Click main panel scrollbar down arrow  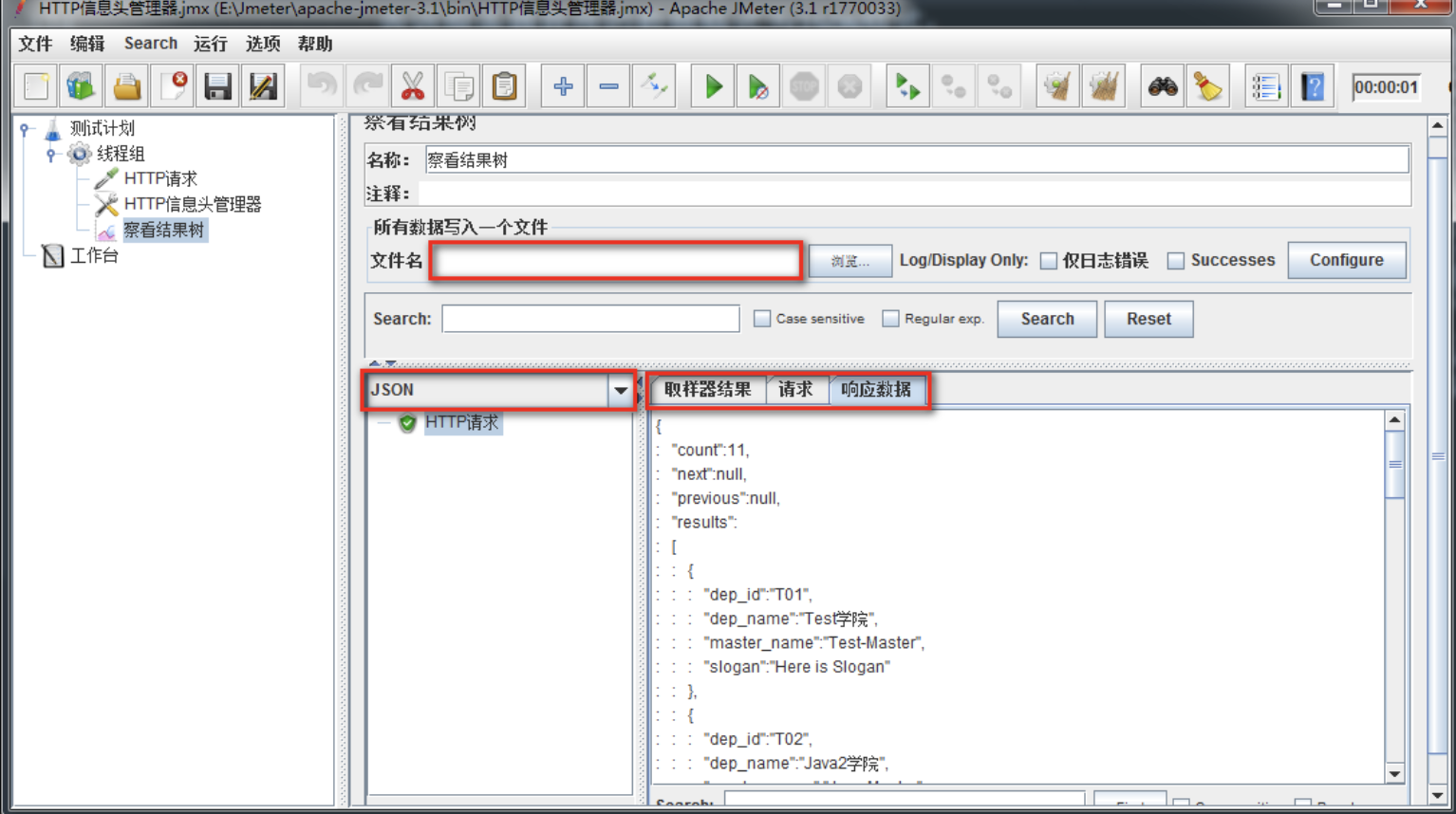[1437, 796]
